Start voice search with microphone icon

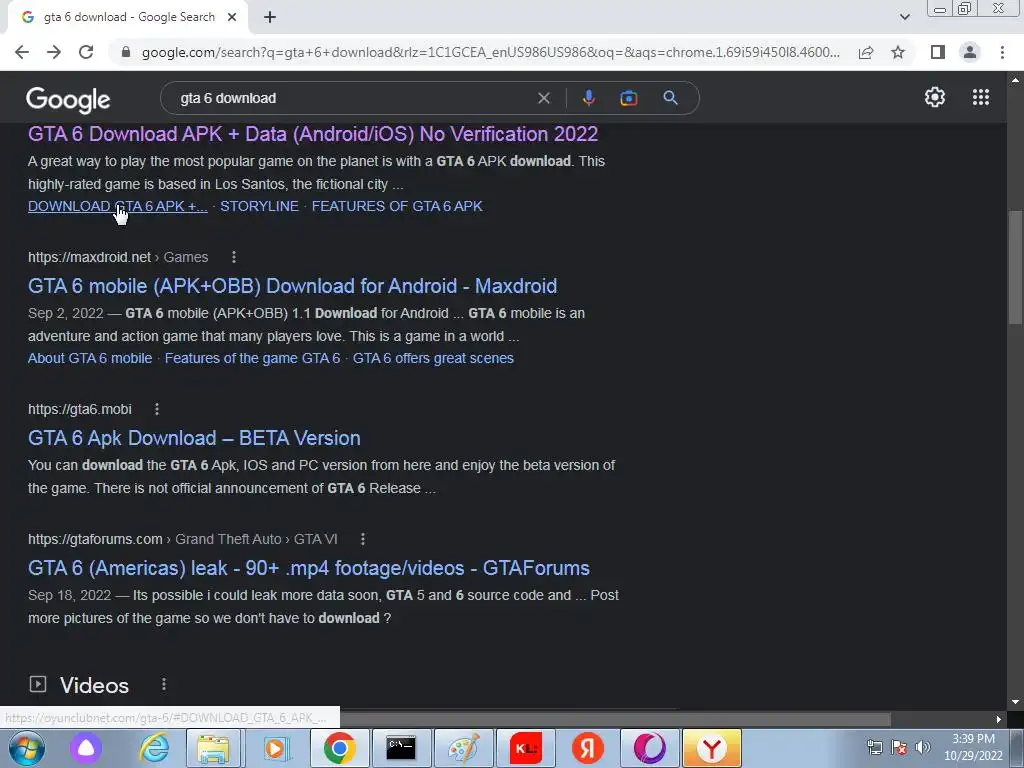pyautogui.click(x=588, y=98)
